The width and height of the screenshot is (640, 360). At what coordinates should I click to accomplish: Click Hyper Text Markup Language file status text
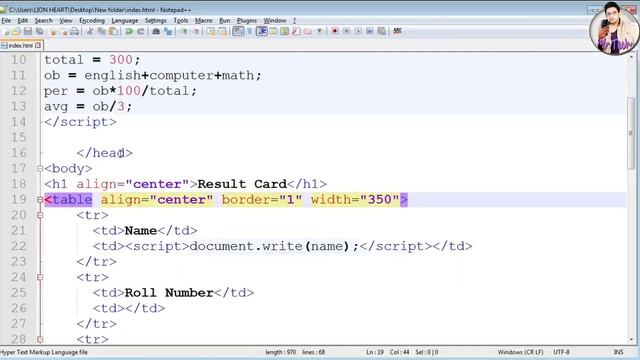(x=44, y=352)
